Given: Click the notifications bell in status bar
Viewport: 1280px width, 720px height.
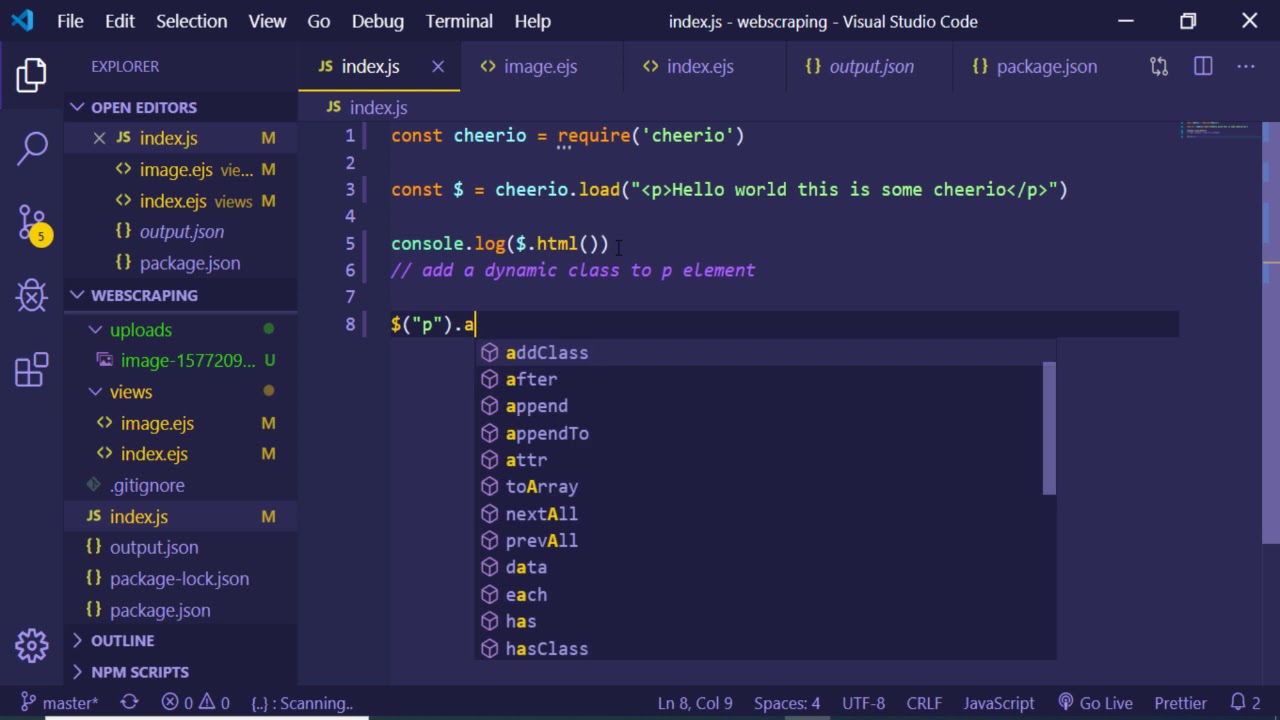Looking at the screenshot, I should click(x=1245, y=703).
